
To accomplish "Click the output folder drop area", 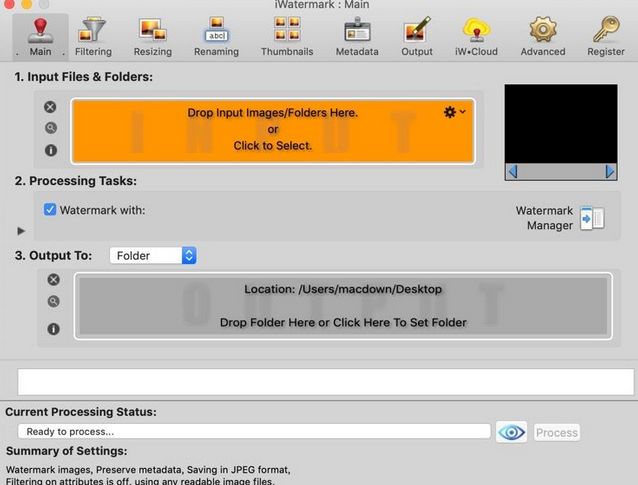I will click(343, 306).
